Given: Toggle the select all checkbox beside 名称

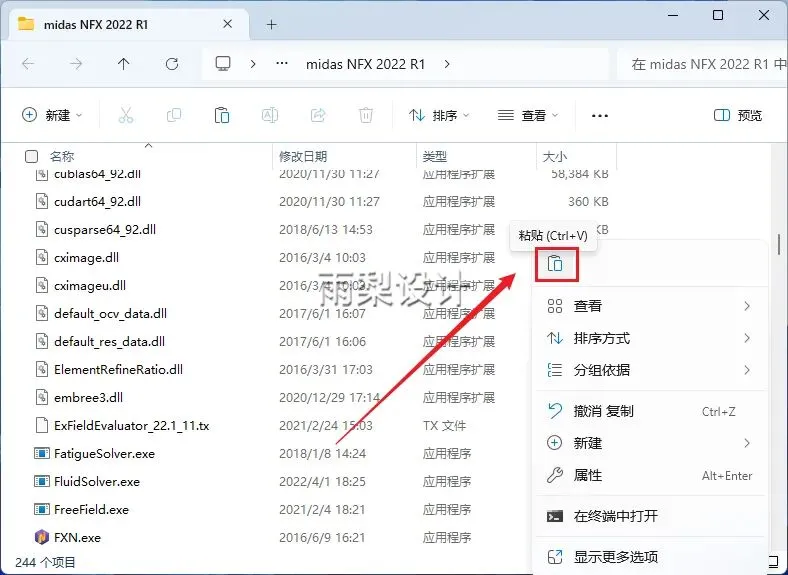Looking at the screenshot, I should (31, 156).
